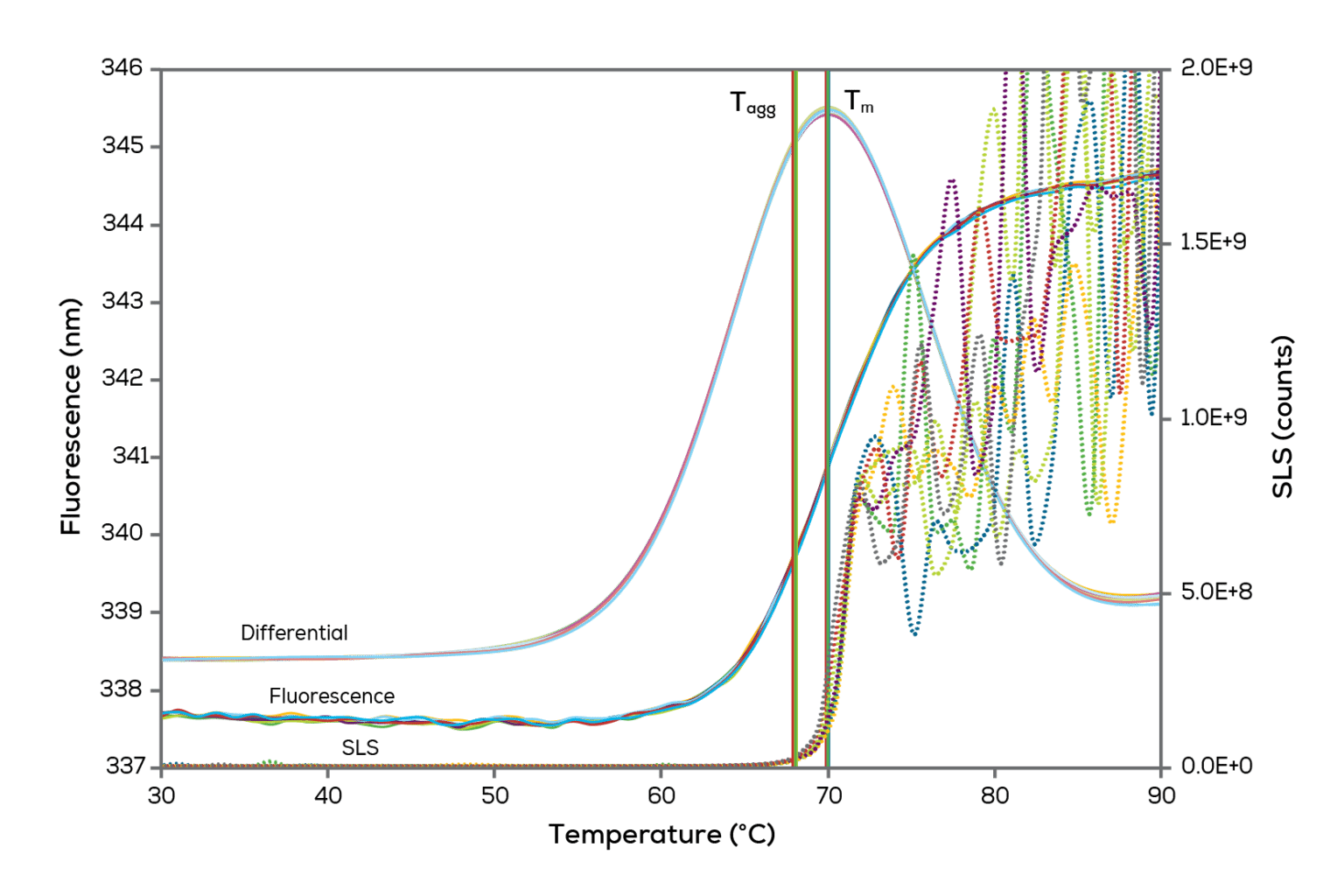This screenshot has height=896, width=1344.
Task: Select the "SLS" curve label inside the plot
Action: pyautogui.click(x=360, y=748)
